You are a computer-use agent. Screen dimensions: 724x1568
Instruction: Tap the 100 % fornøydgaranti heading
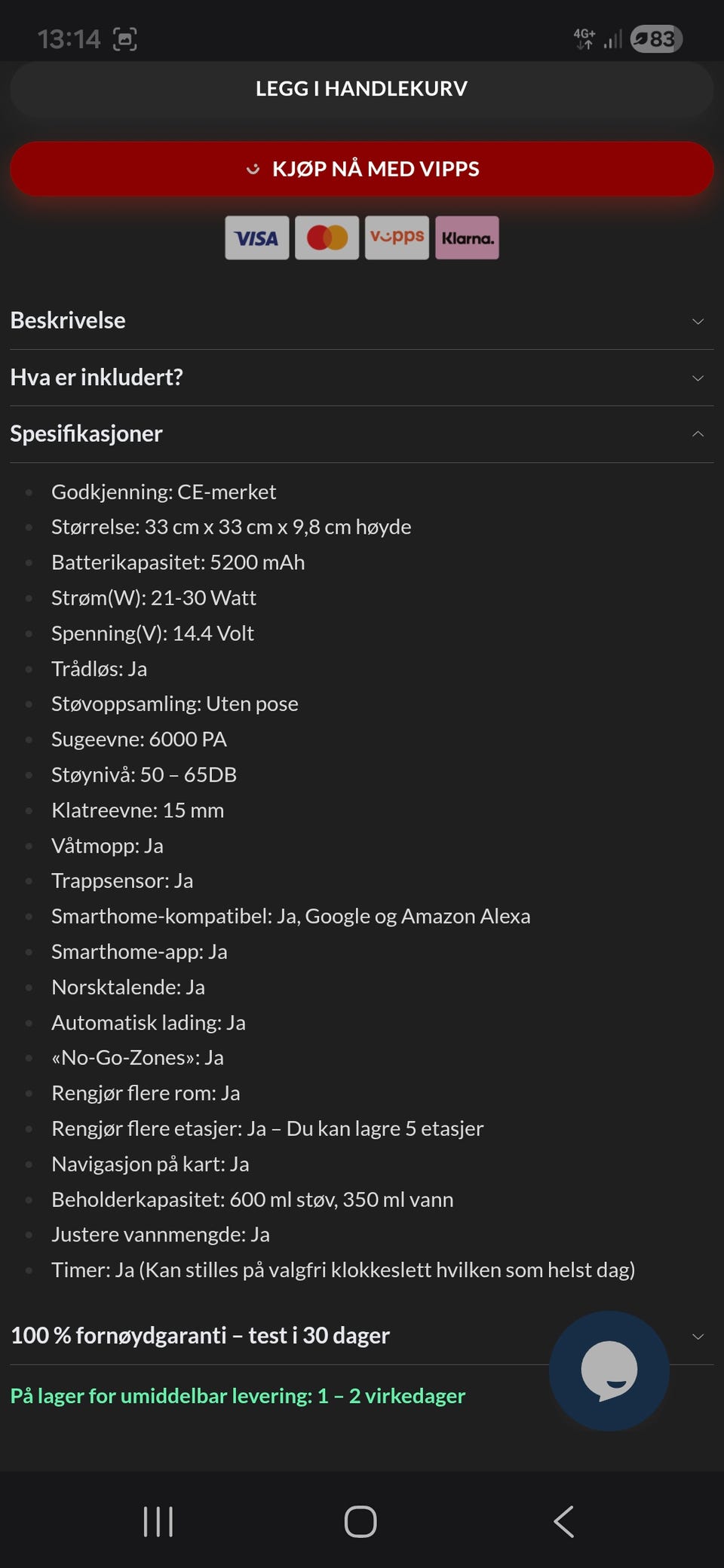200,1335
